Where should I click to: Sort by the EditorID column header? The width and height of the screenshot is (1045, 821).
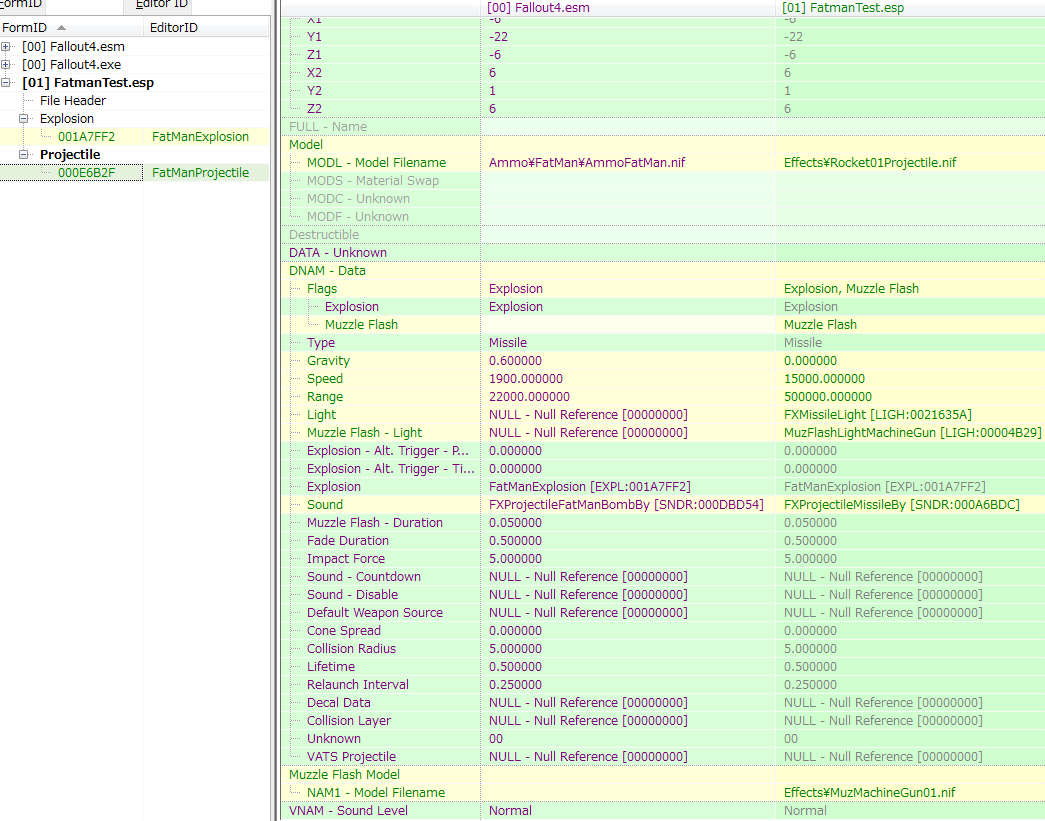(x=207, y=27)
